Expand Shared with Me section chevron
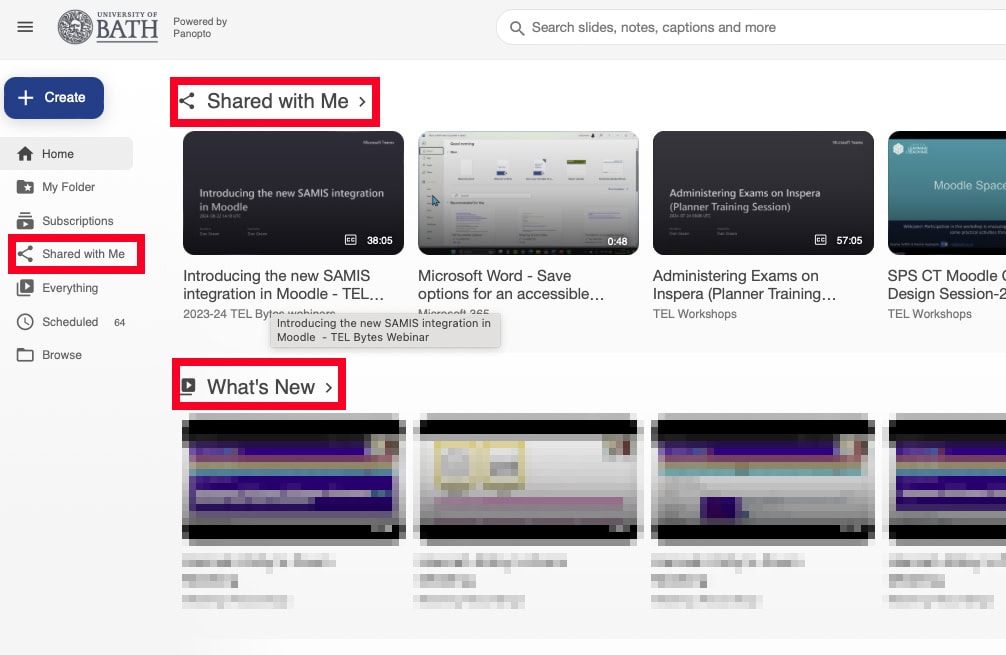The height and width of the screenshot is (655, 1006). tap(362, 101)
